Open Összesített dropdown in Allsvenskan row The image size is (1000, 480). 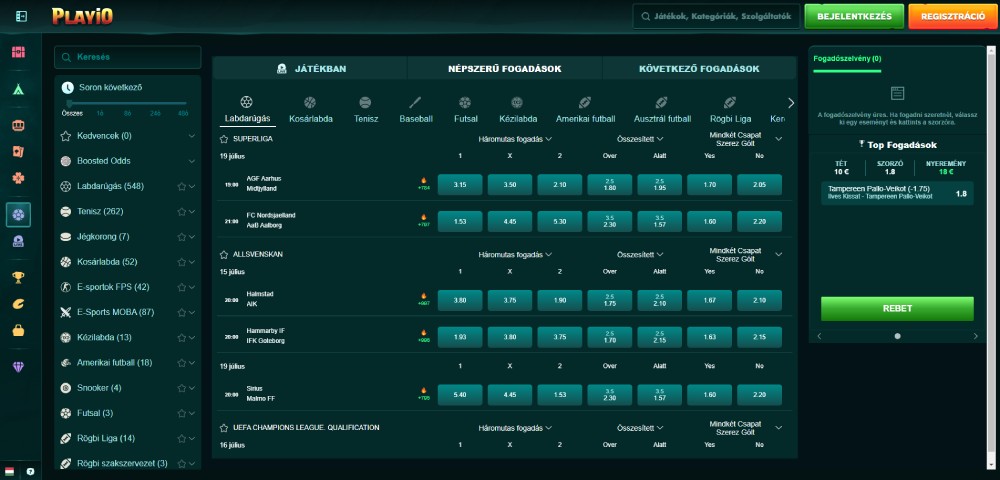click(640, 254)
